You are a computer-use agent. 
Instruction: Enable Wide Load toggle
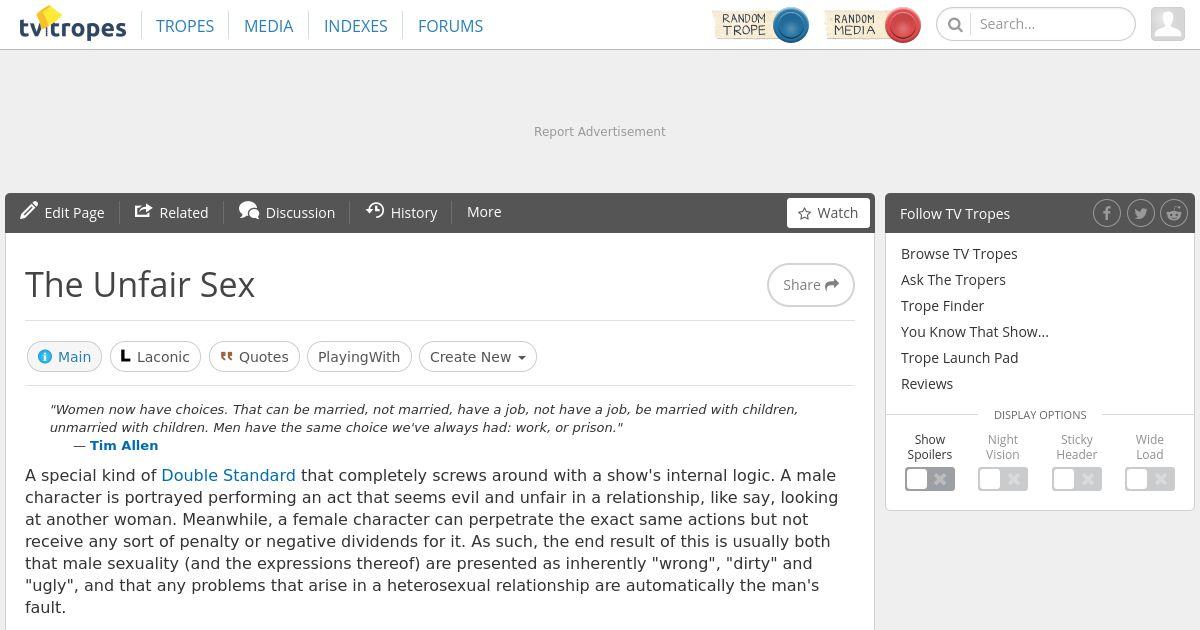1150,479
